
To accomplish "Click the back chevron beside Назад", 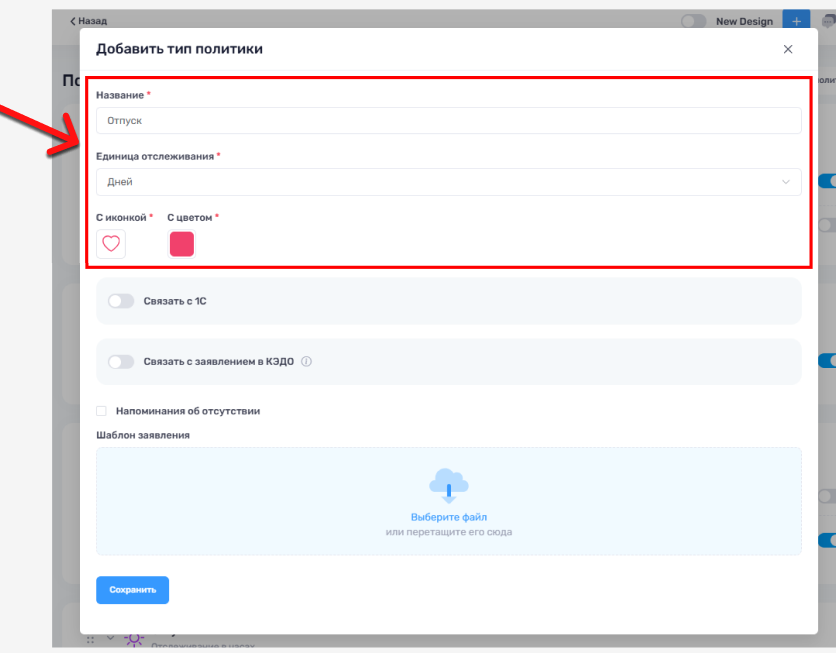I will (x=72, y=21).
